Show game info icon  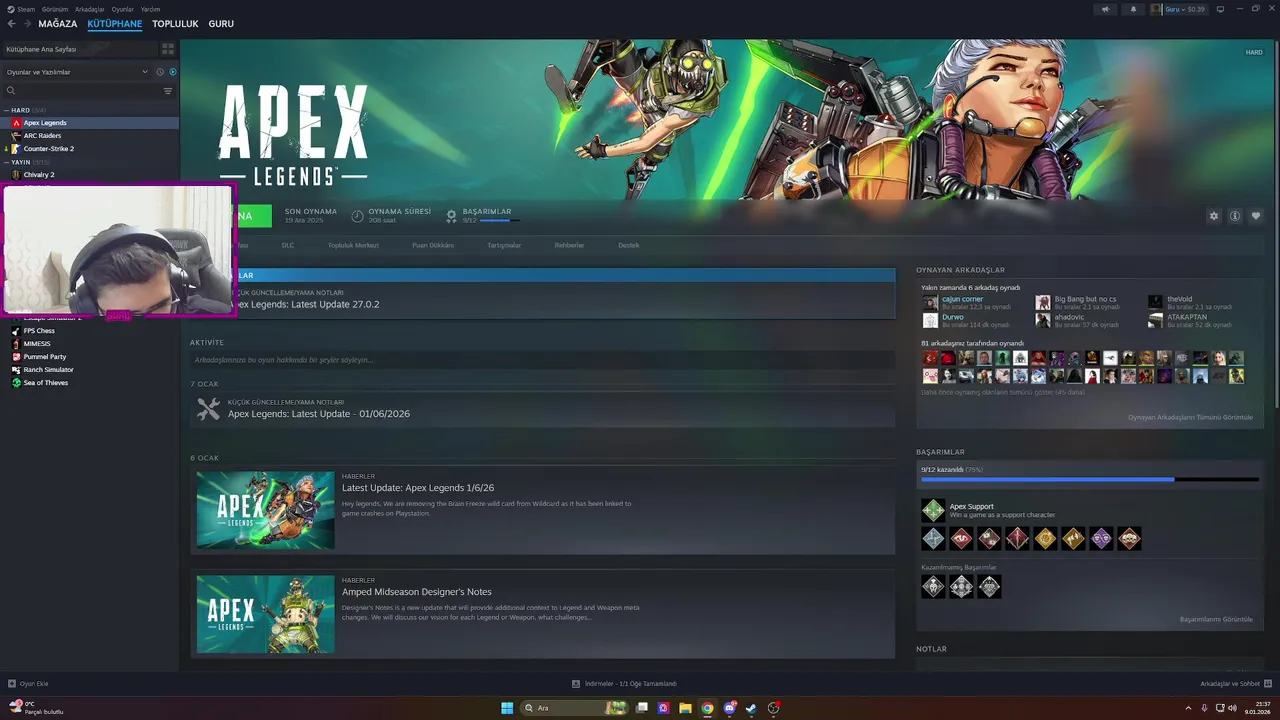[1235, 216]
